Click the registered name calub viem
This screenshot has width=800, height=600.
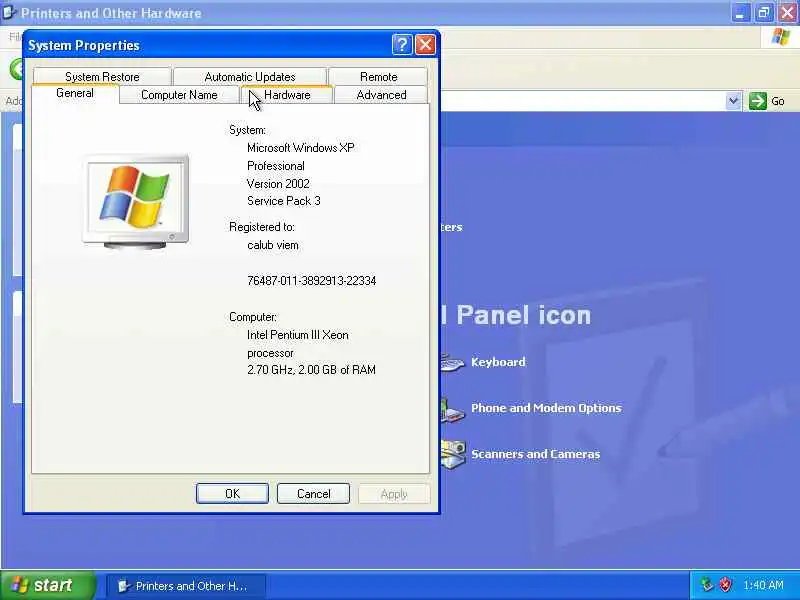pos(273,245)
